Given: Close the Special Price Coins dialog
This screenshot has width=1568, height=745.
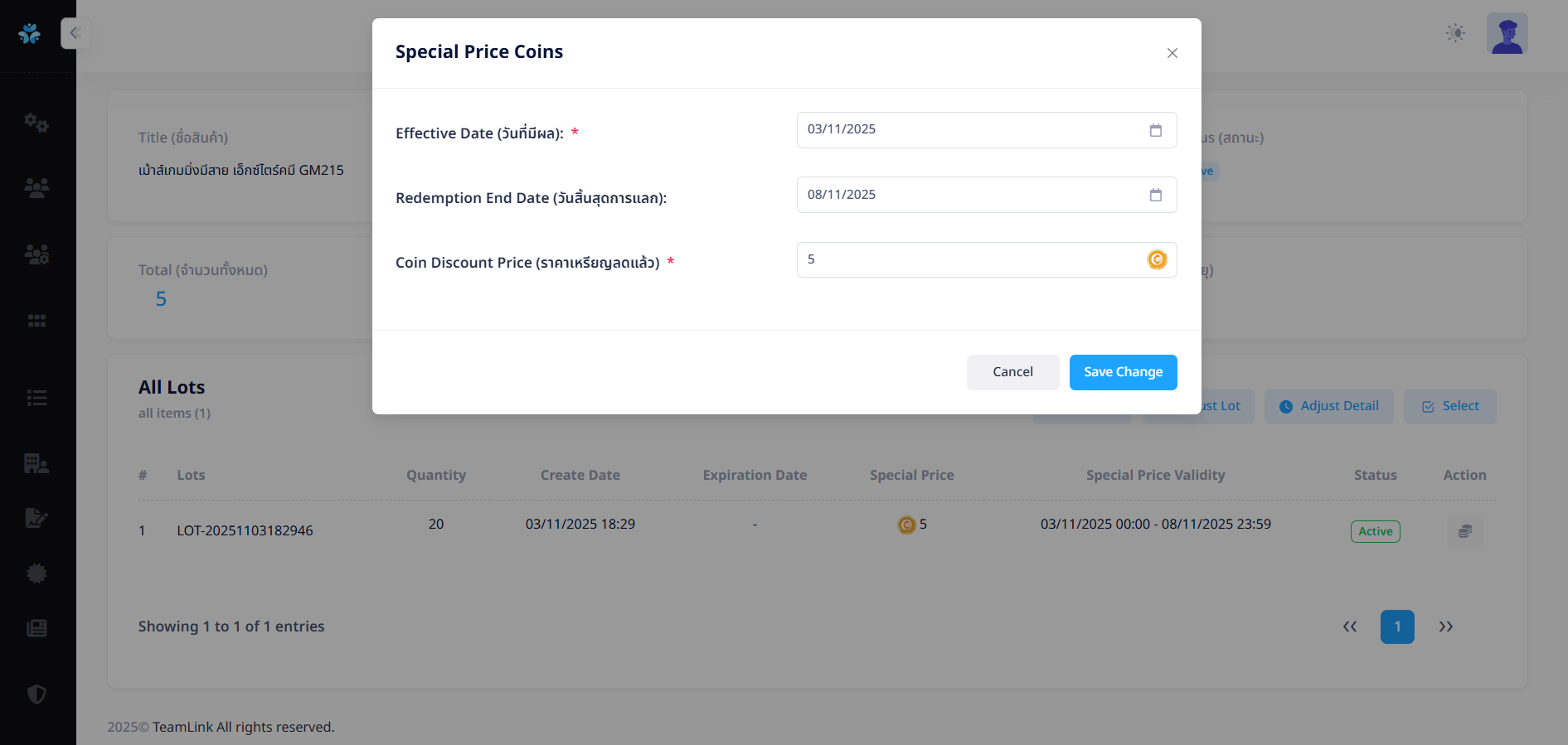Looking at the screenshot, I should pyautogui.click(x=1172, y=53).
